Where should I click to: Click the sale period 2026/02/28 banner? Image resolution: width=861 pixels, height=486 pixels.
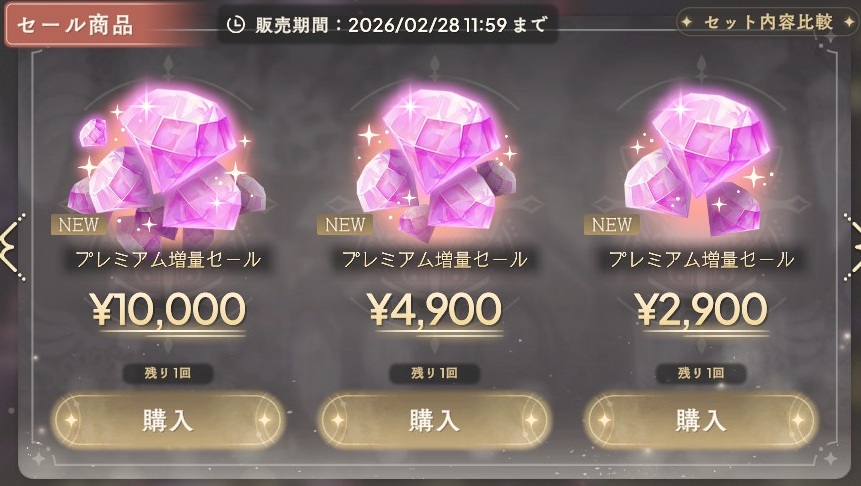(x=388, y=25)
